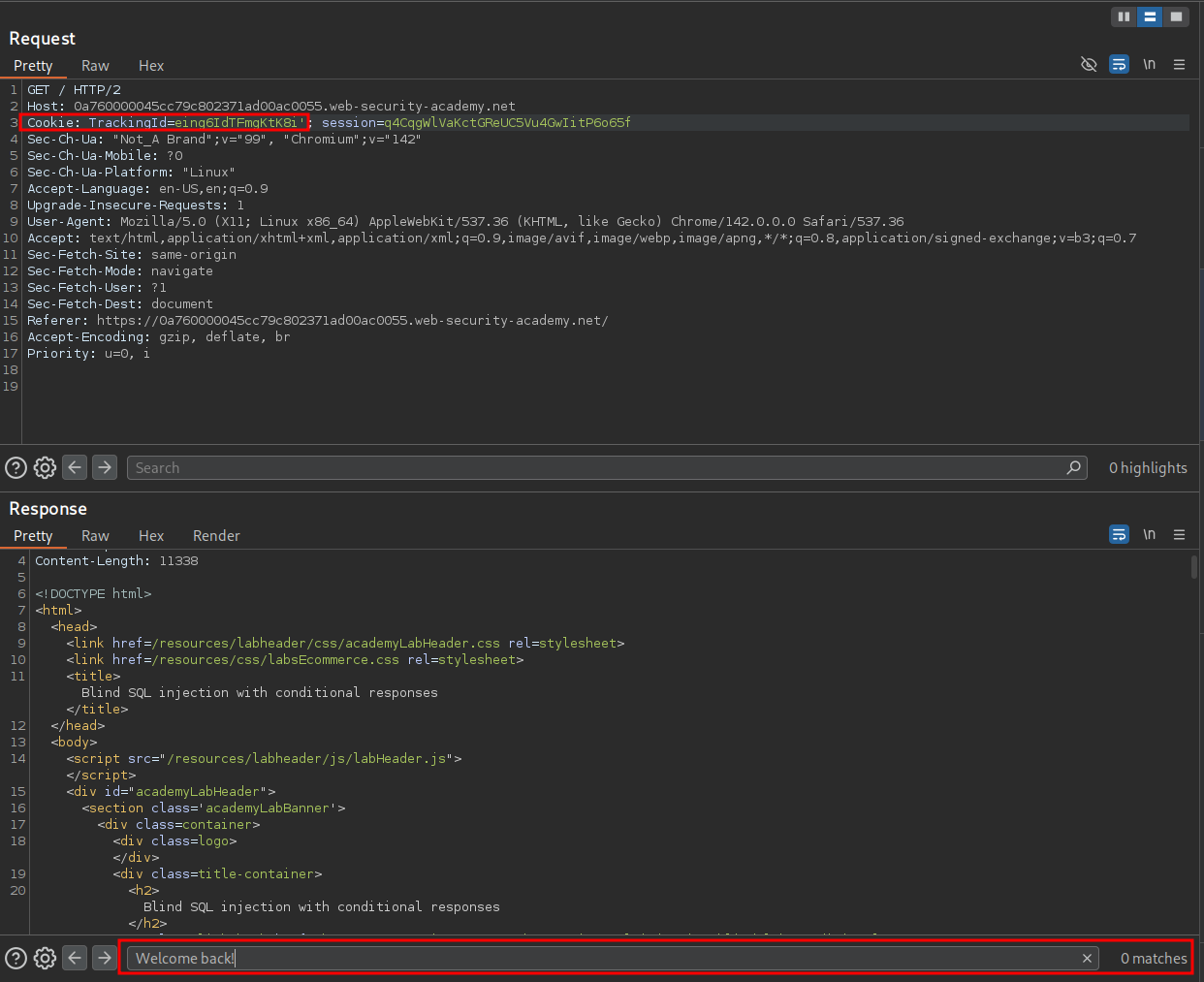Click the Response panel vertical scrollbar
Viewport: 1204px width, 982px height.
pos(1193,567)
